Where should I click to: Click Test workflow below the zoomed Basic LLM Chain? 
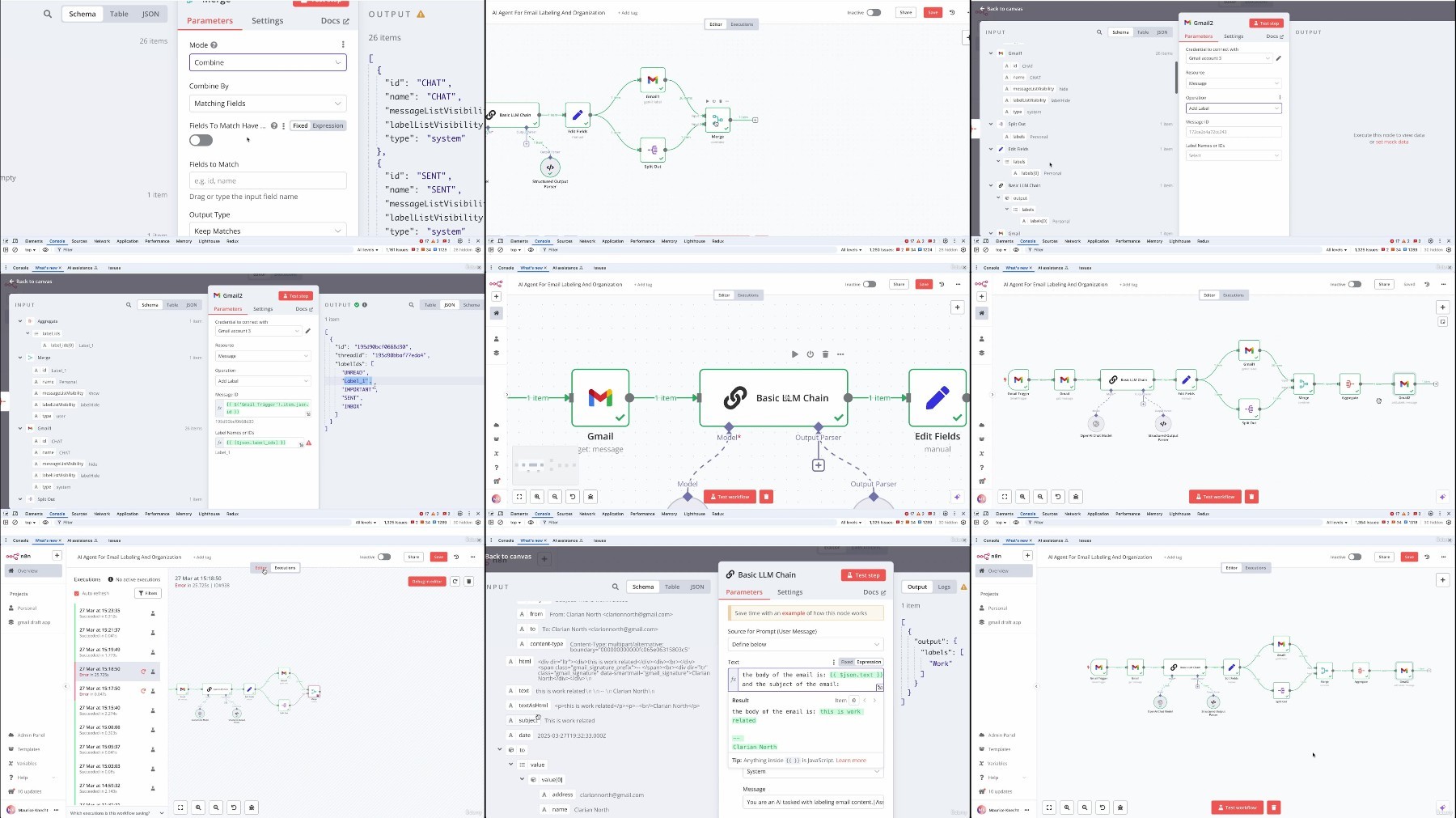point(730,497)
